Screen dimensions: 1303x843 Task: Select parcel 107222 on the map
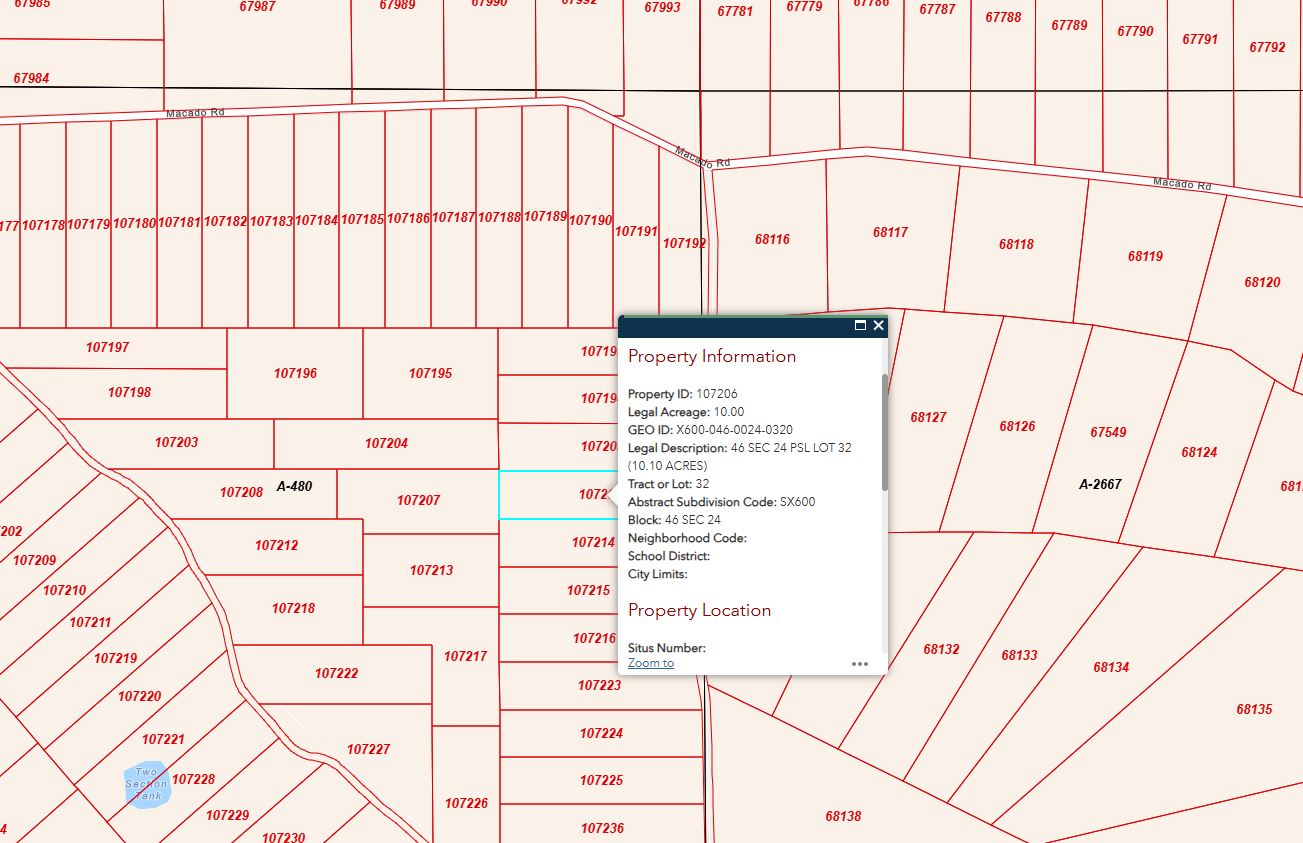click(336, 674)
